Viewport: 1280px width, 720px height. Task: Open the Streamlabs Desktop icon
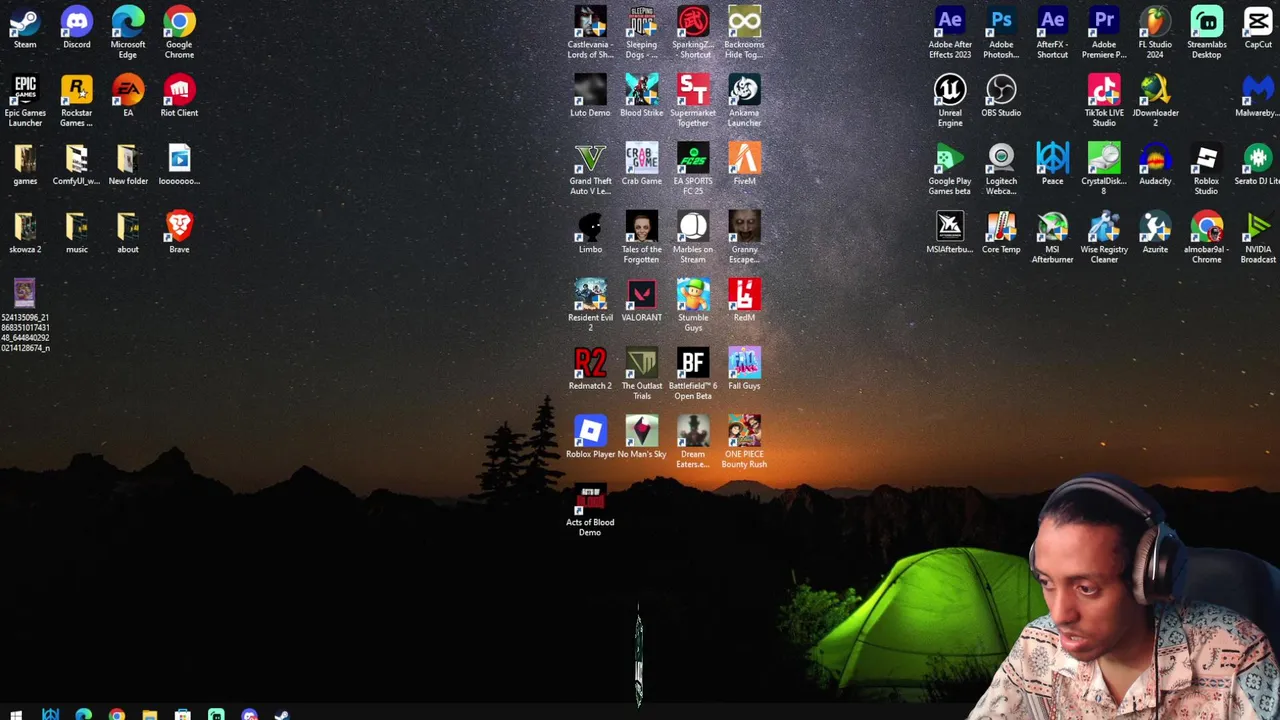[1206, 22]
